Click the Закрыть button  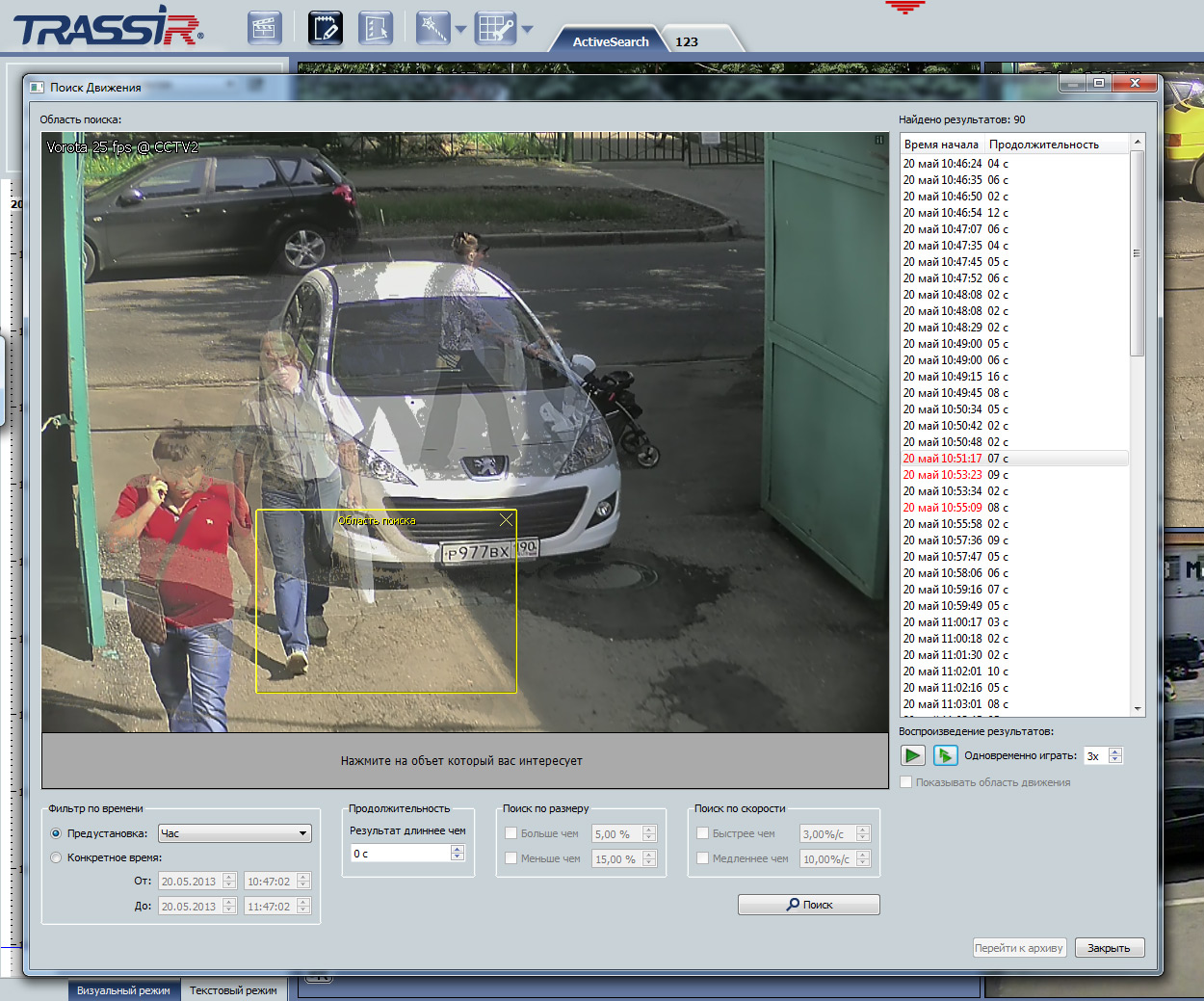(1109, 948)
